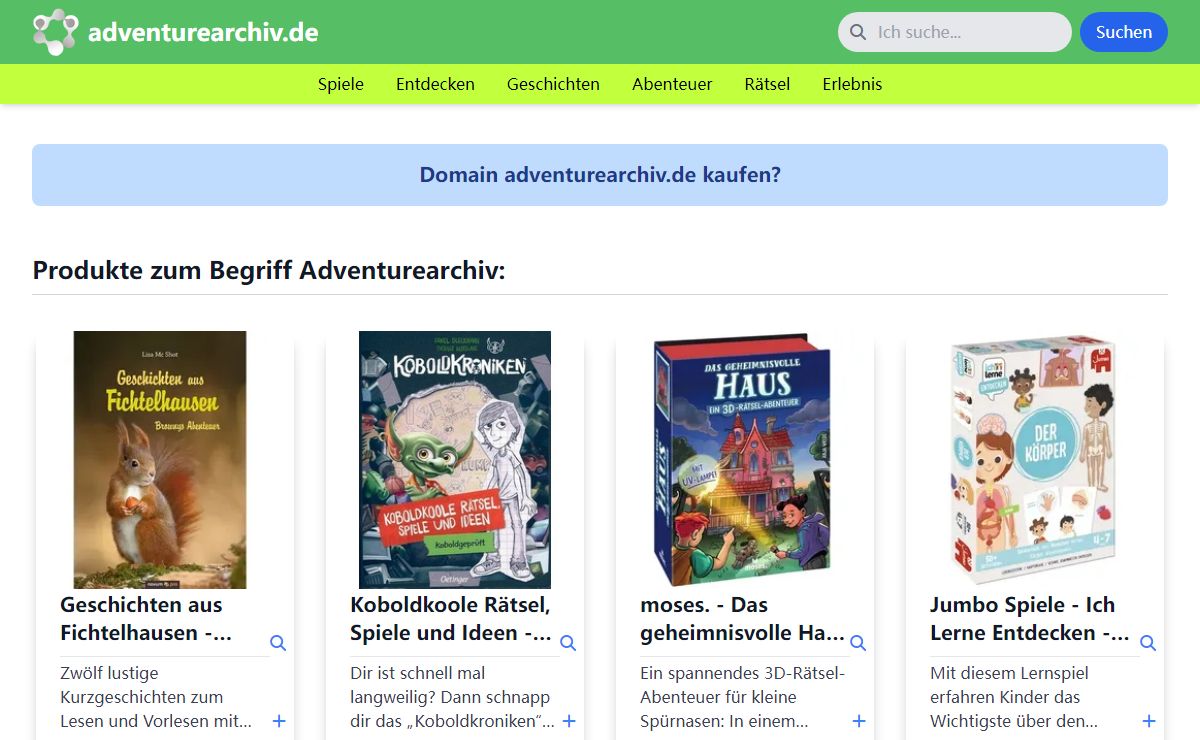
Task: Expand description of Geschichten aus Fichtelhausen with plus
Action: pos(279,721)
